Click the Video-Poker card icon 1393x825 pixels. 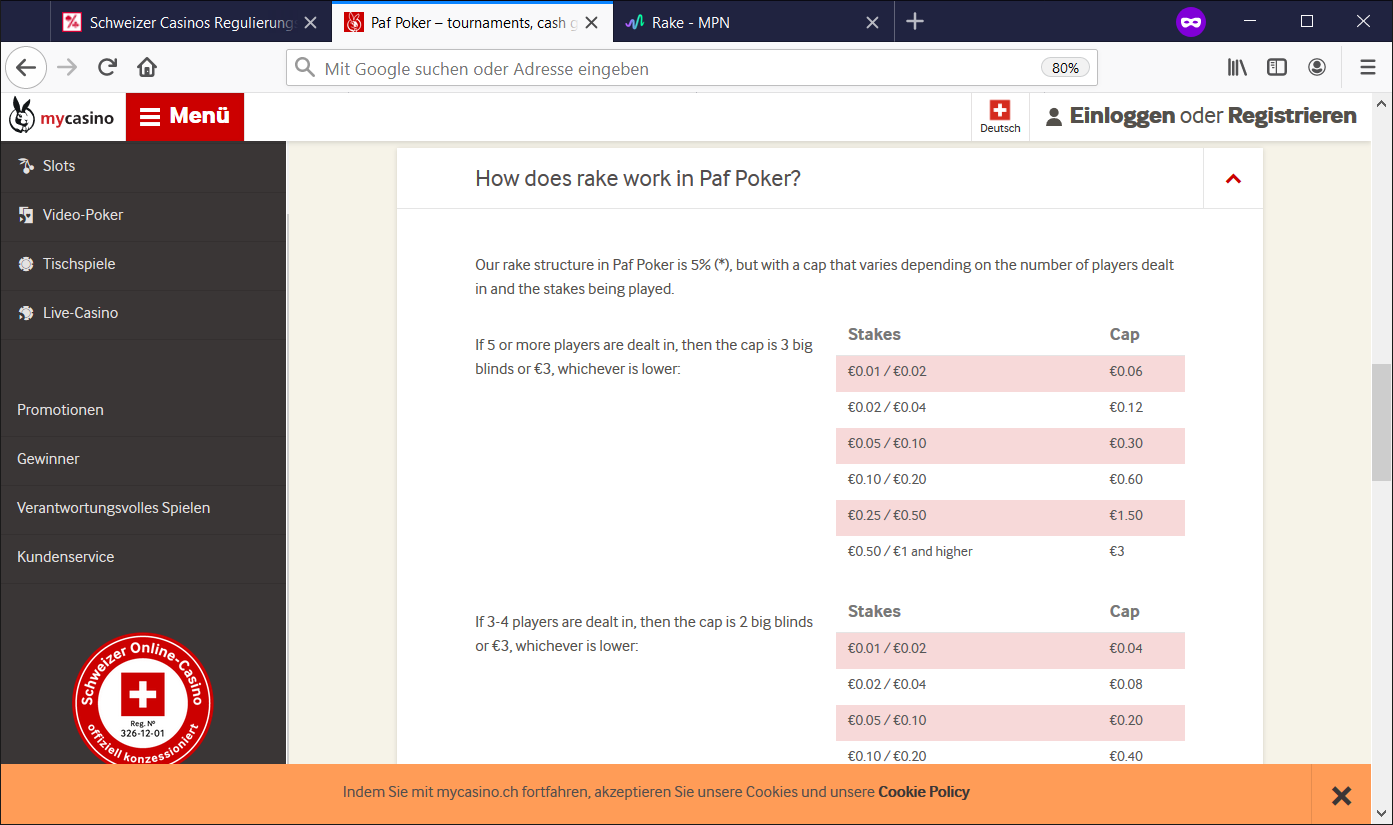coord(26,215)
